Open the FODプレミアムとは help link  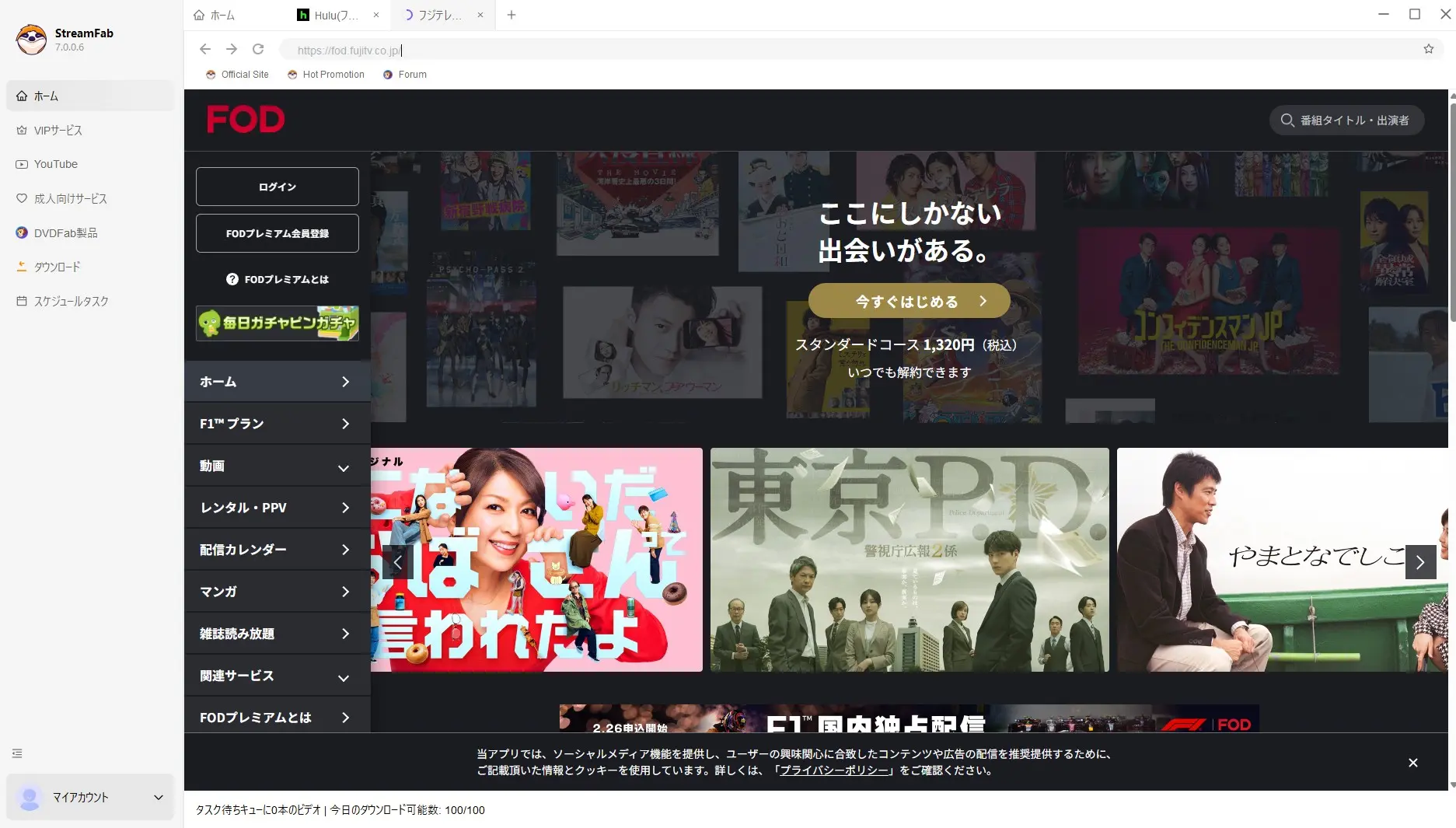pos(278,279)
